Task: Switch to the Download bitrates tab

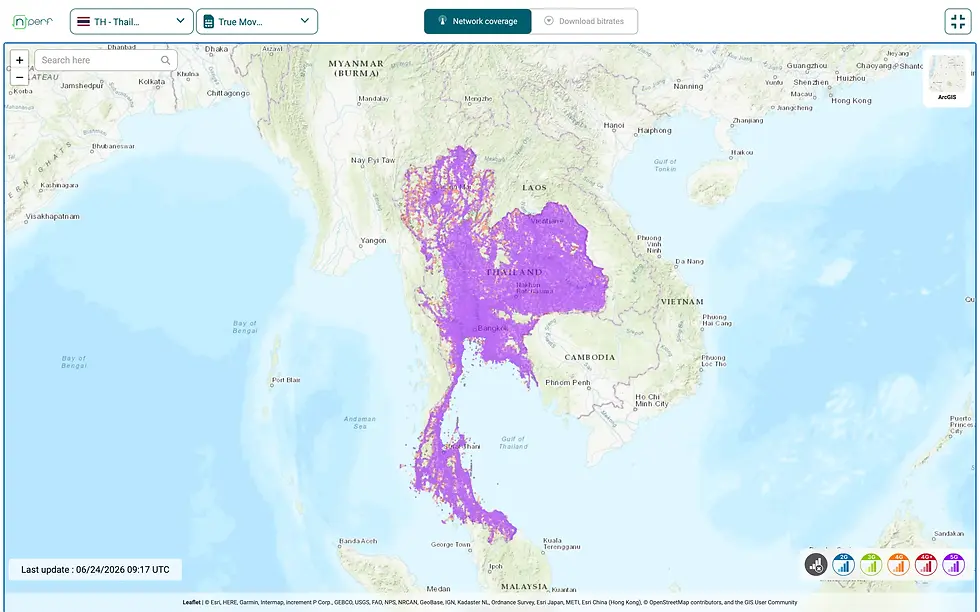Action: [584, 21]
